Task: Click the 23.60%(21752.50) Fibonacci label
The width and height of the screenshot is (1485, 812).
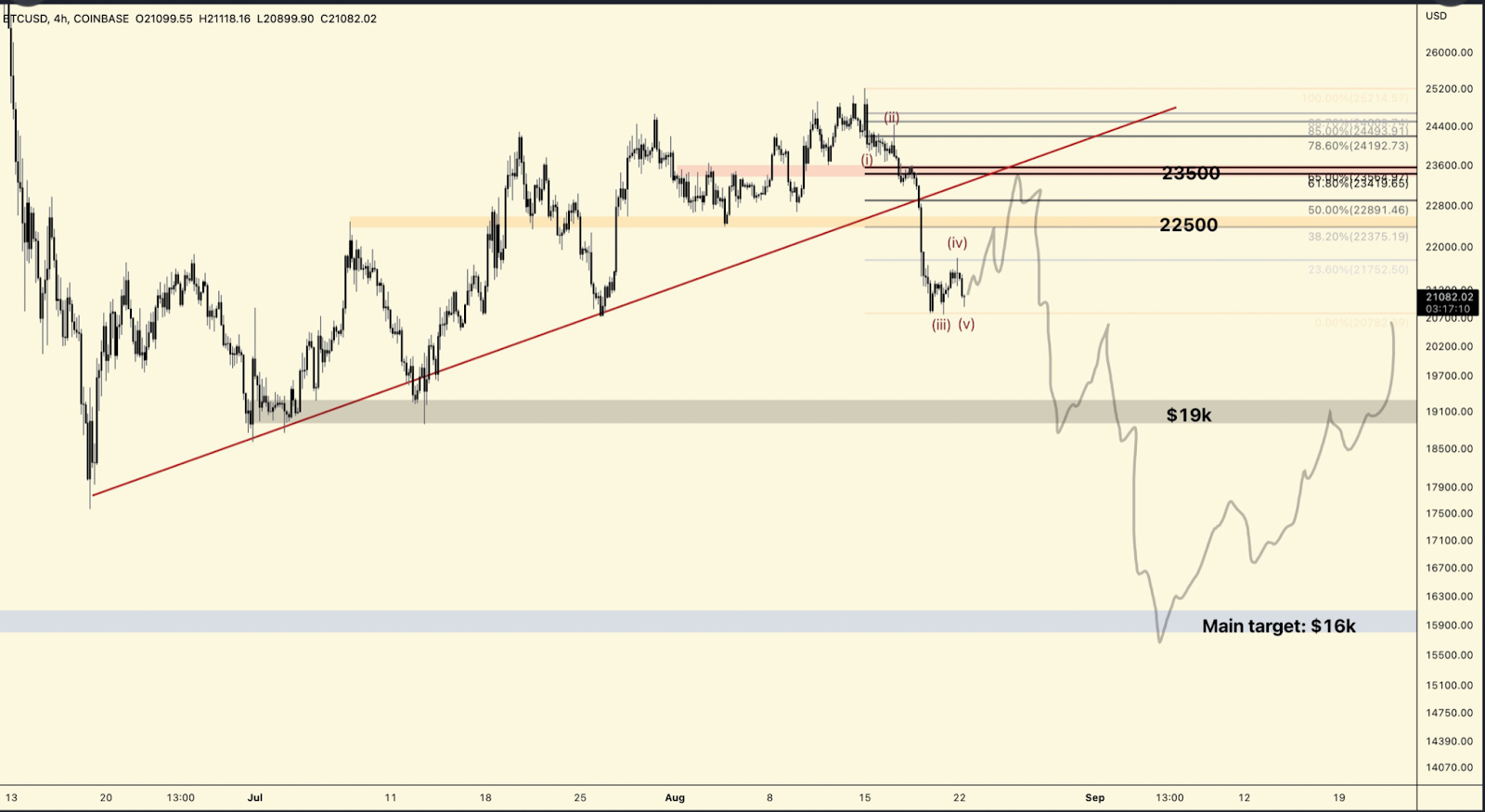Action: pos(1358,269)
